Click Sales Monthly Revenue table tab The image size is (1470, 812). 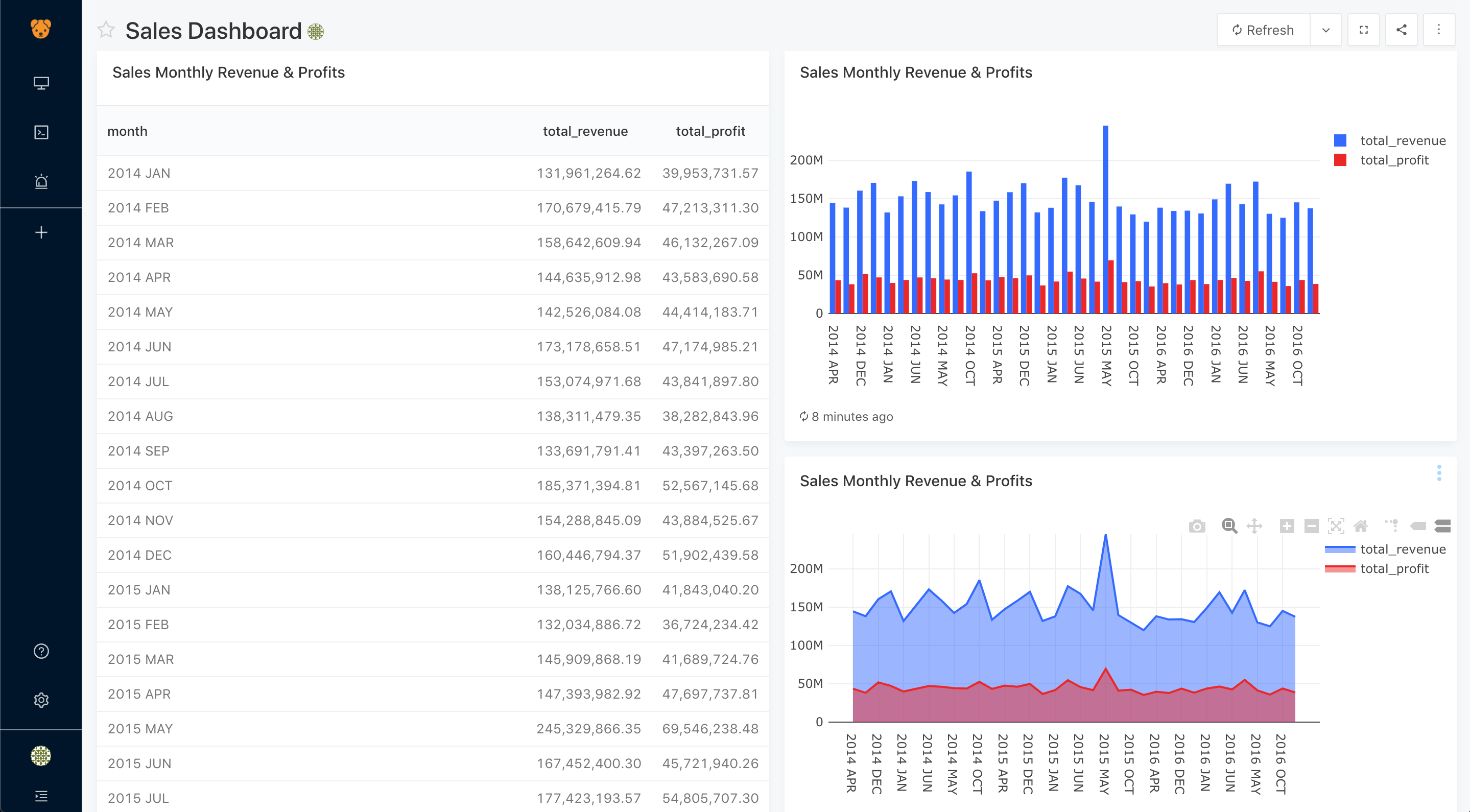pyautogui.click(x=229, y=72)
